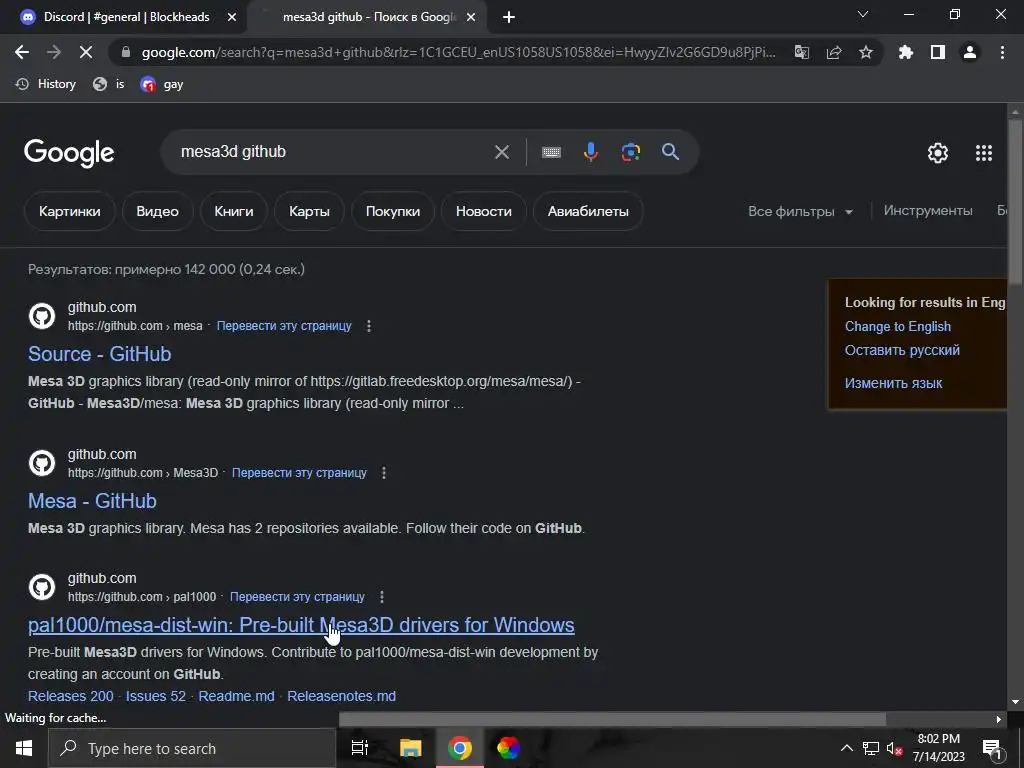Open the History bookmark

[46, 84]
